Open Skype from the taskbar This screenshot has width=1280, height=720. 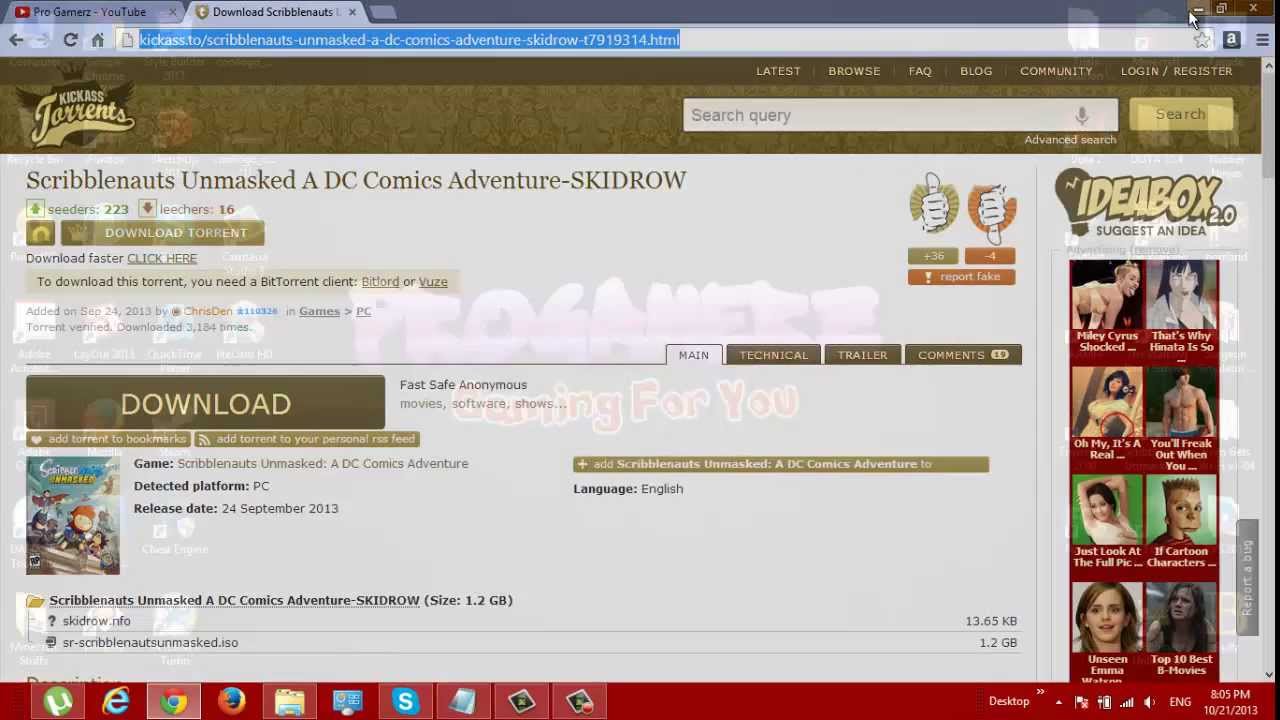coord(405,702)
